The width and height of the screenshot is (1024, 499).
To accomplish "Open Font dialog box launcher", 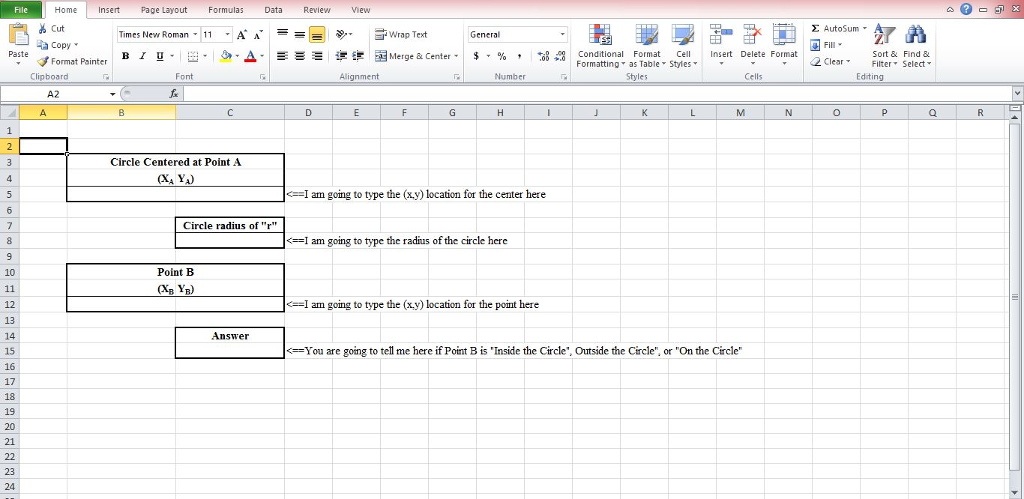I will coord(263,77).
